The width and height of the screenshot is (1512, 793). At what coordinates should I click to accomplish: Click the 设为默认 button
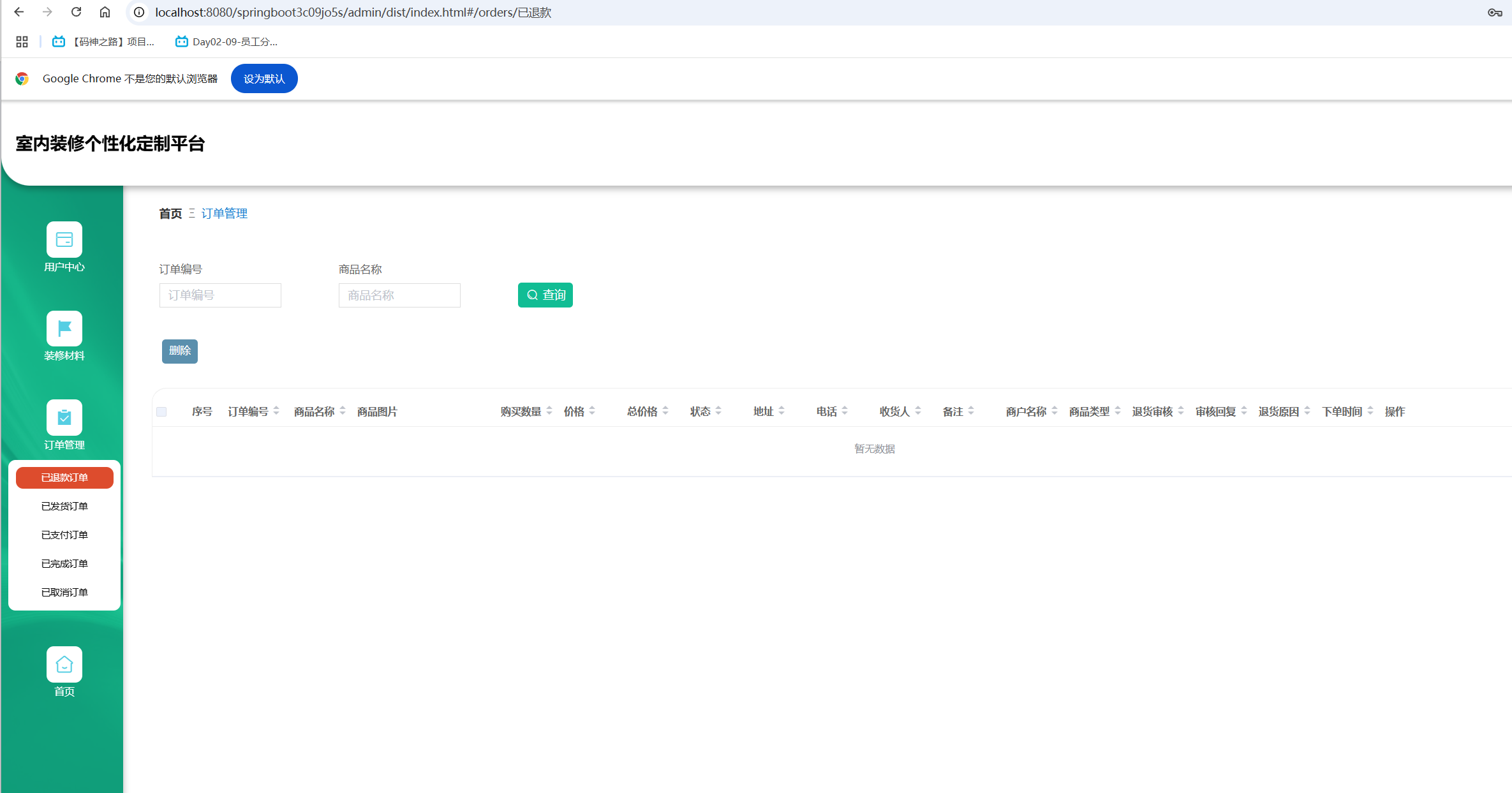264,78
